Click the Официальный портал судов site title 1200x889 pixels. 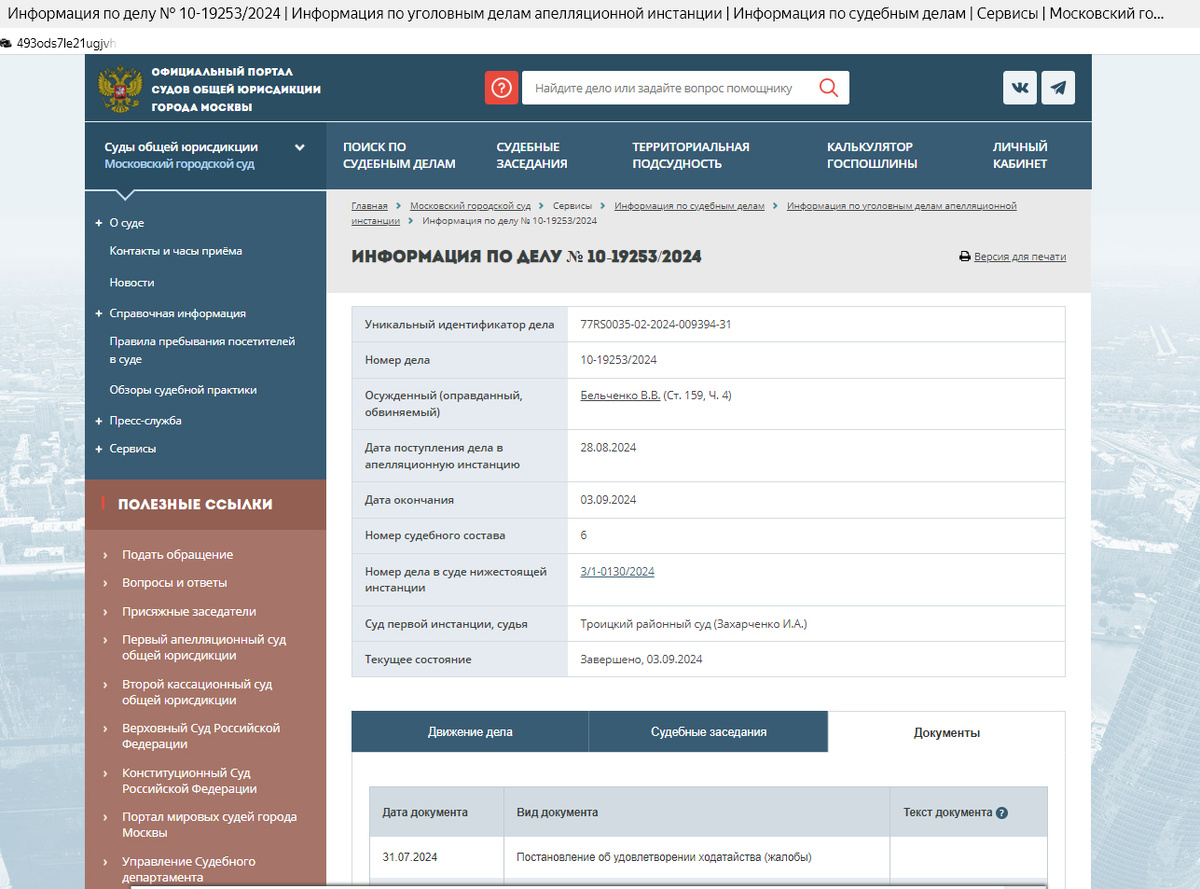click(236, 90)
